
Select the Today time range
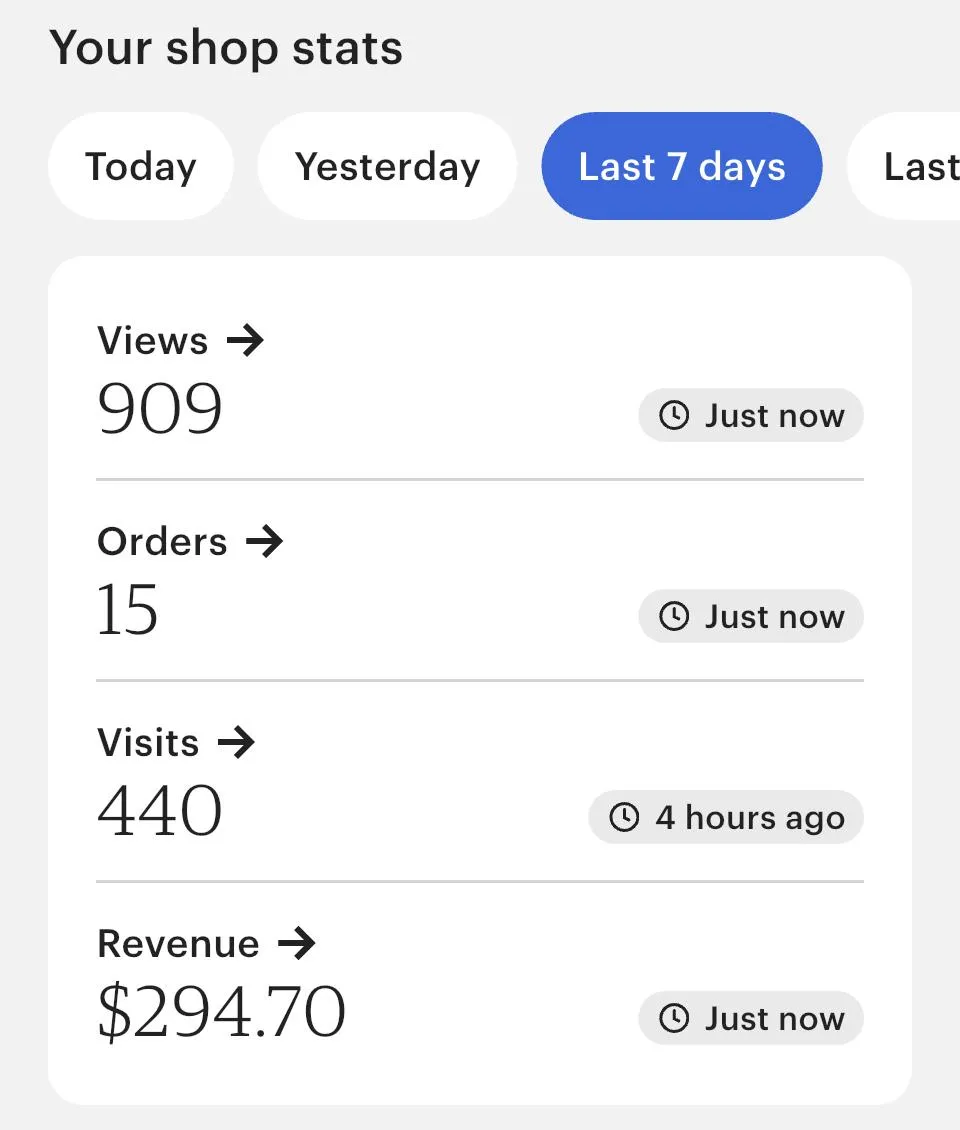[140, 166]
